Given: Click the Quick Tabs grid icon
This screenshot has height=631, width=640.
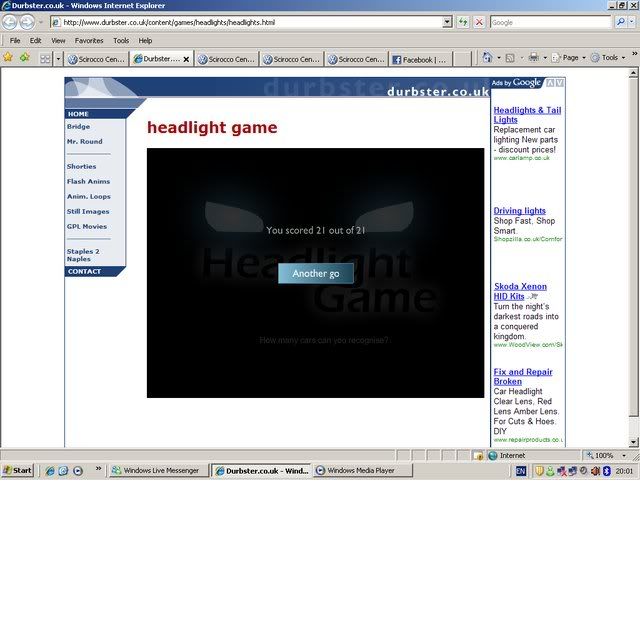Looking at the screenshot, I should click(45, 59).
